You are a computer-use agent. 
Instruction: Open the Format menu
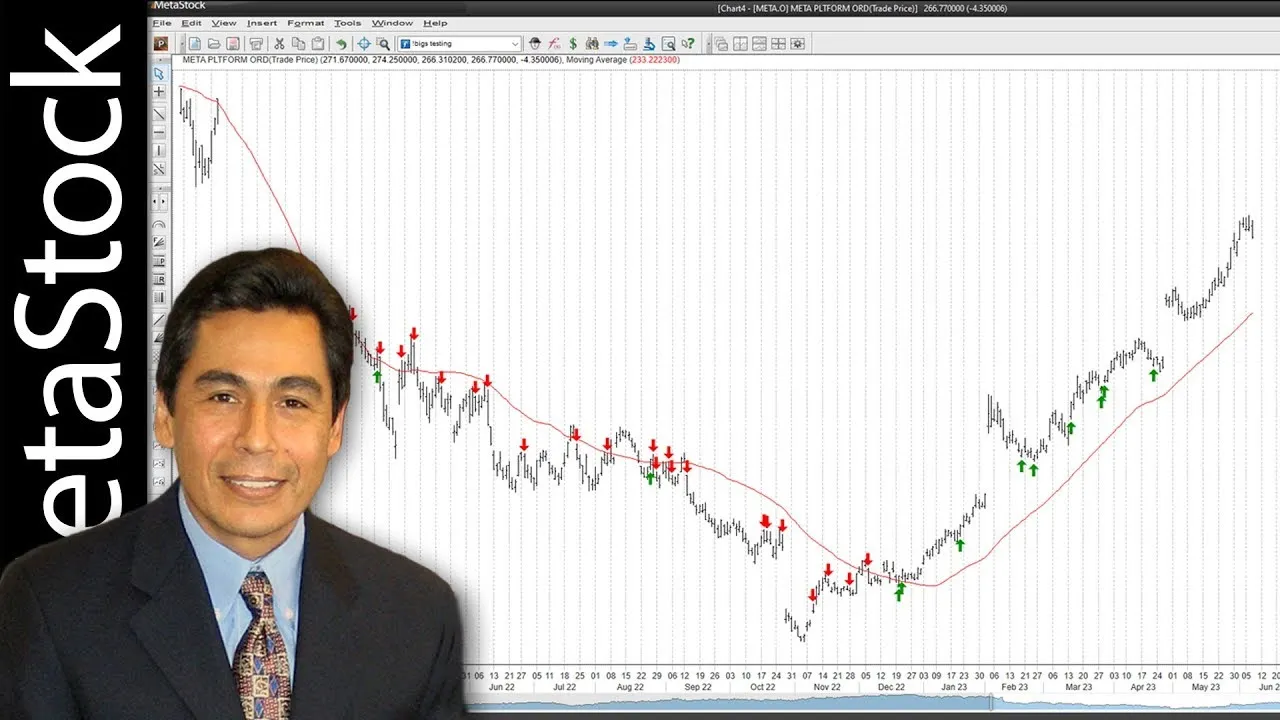click(x=306, y=23)
